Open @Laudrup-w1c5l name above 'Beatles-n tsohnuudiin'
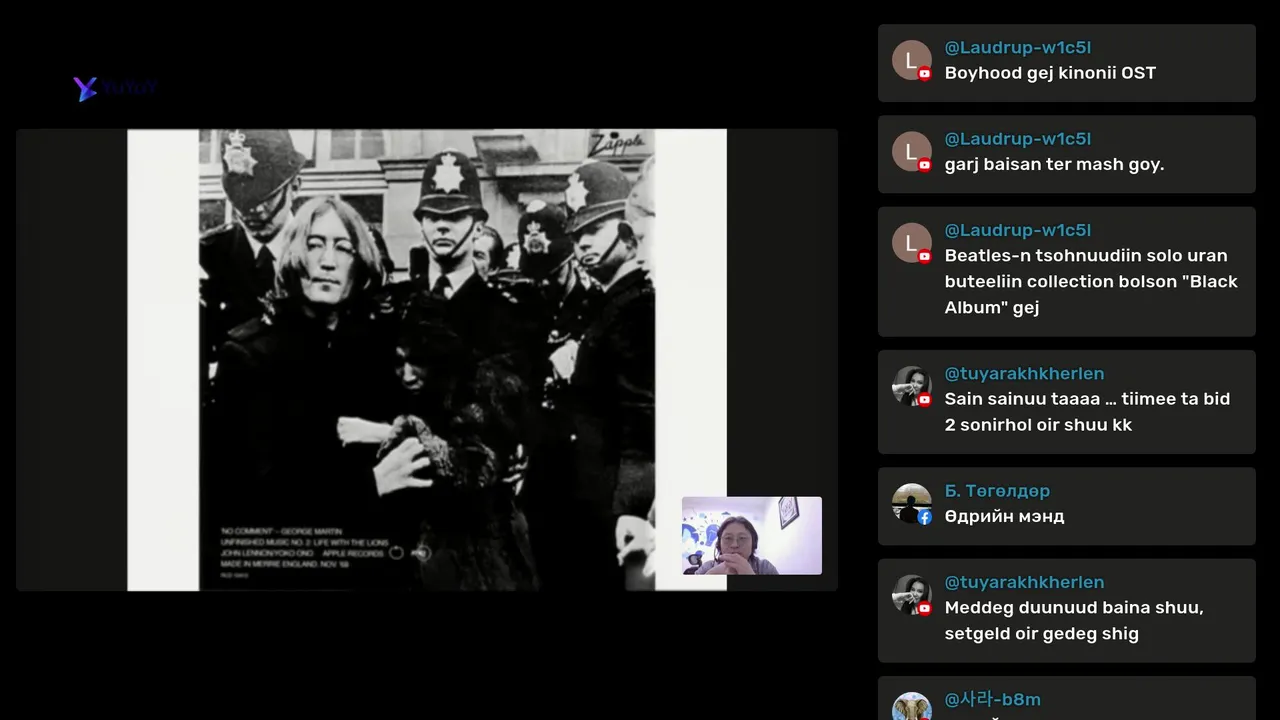Screen dimensions: 1280x720 click(x=1018, y=229)
